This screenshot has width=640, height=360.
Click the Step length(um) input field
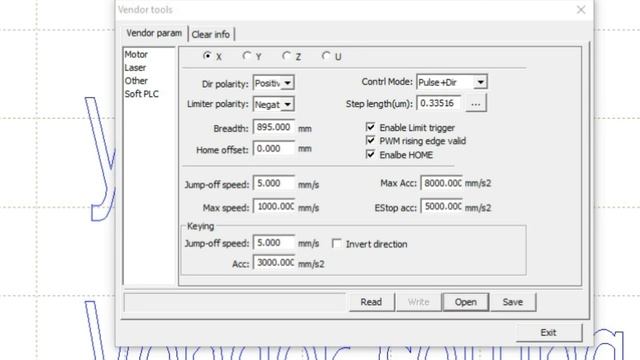click(439, 103)
